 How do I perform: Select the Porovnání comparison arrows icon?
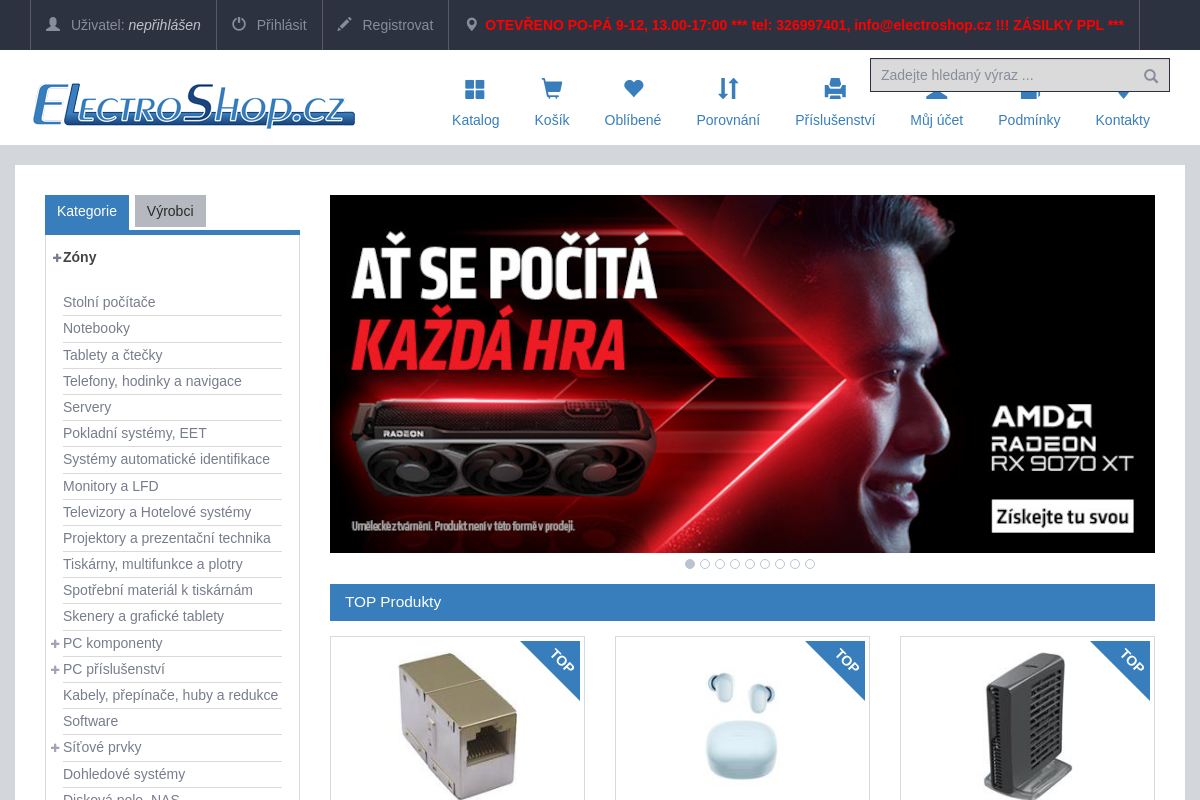point(728,88)
